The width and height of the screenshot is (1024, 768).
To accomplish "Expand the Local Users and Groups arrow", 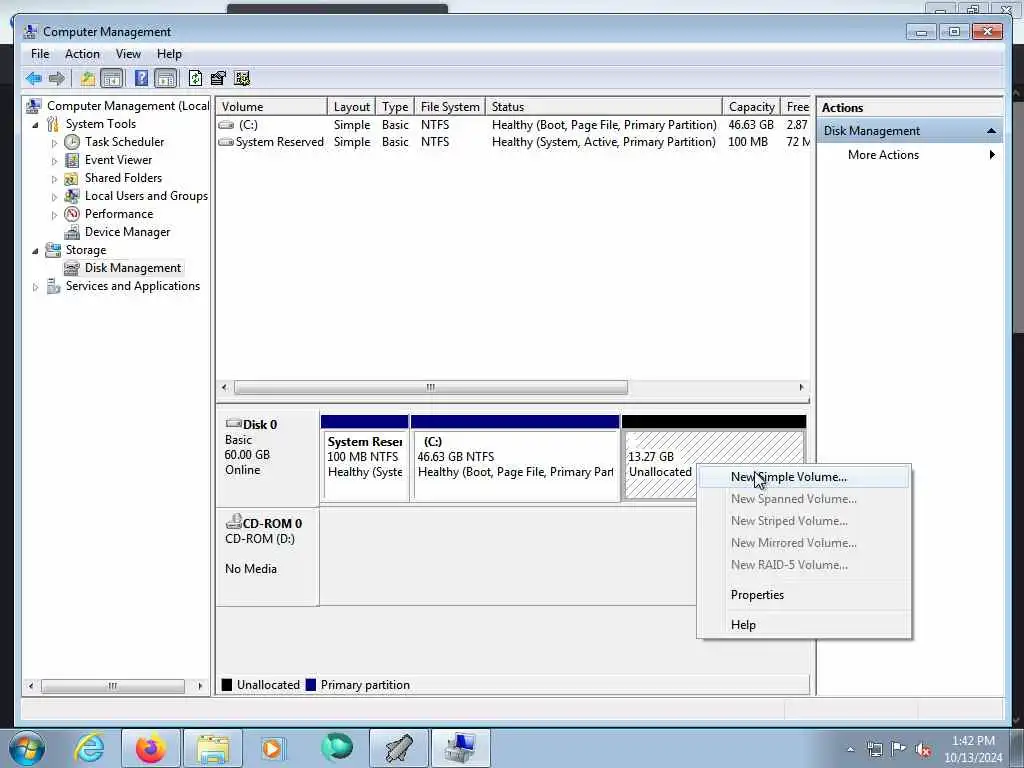I will click(x=54, y=197).
